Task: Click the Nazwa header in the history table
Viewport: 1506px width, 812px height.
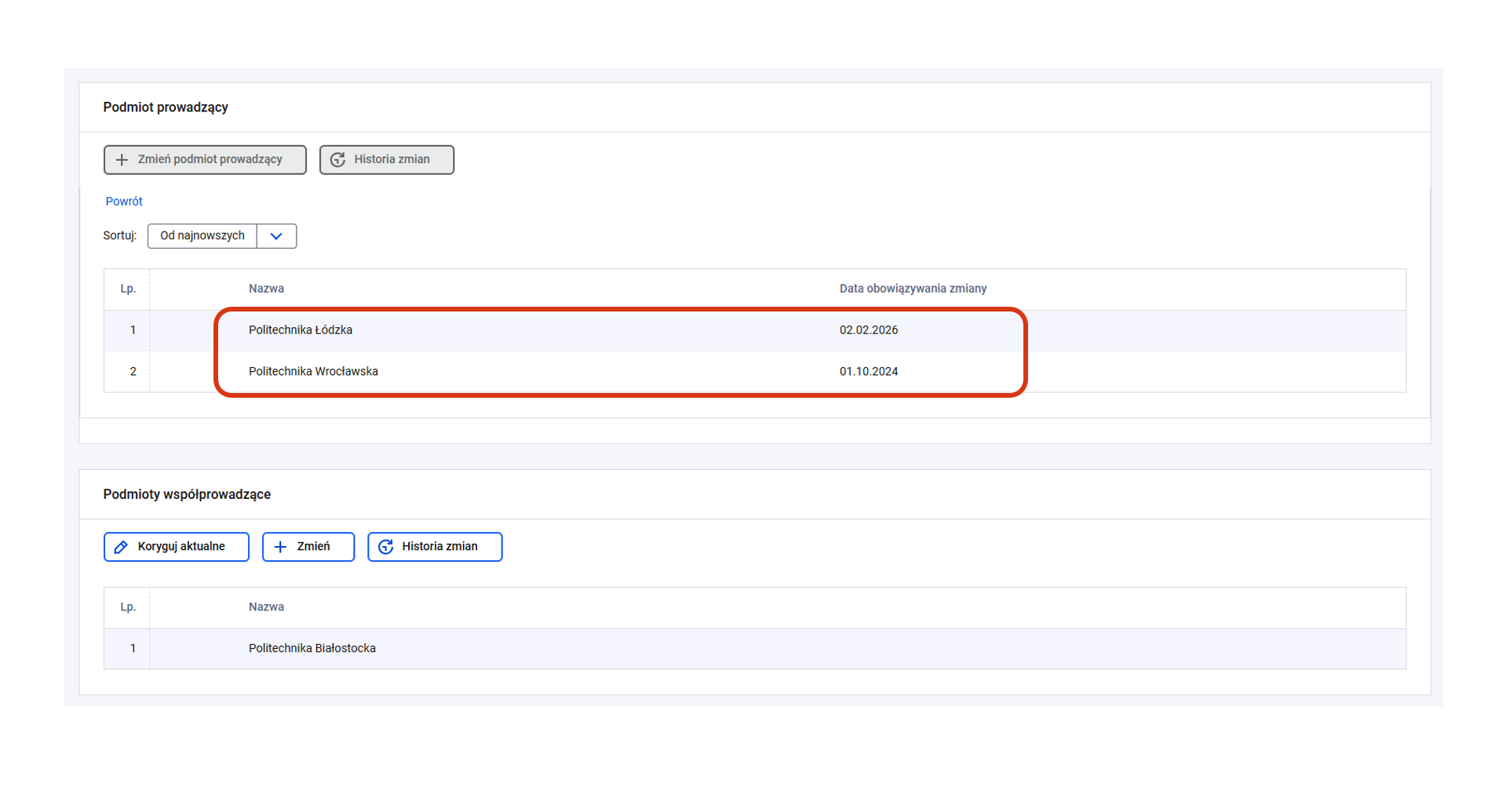Action: (266, 289)
